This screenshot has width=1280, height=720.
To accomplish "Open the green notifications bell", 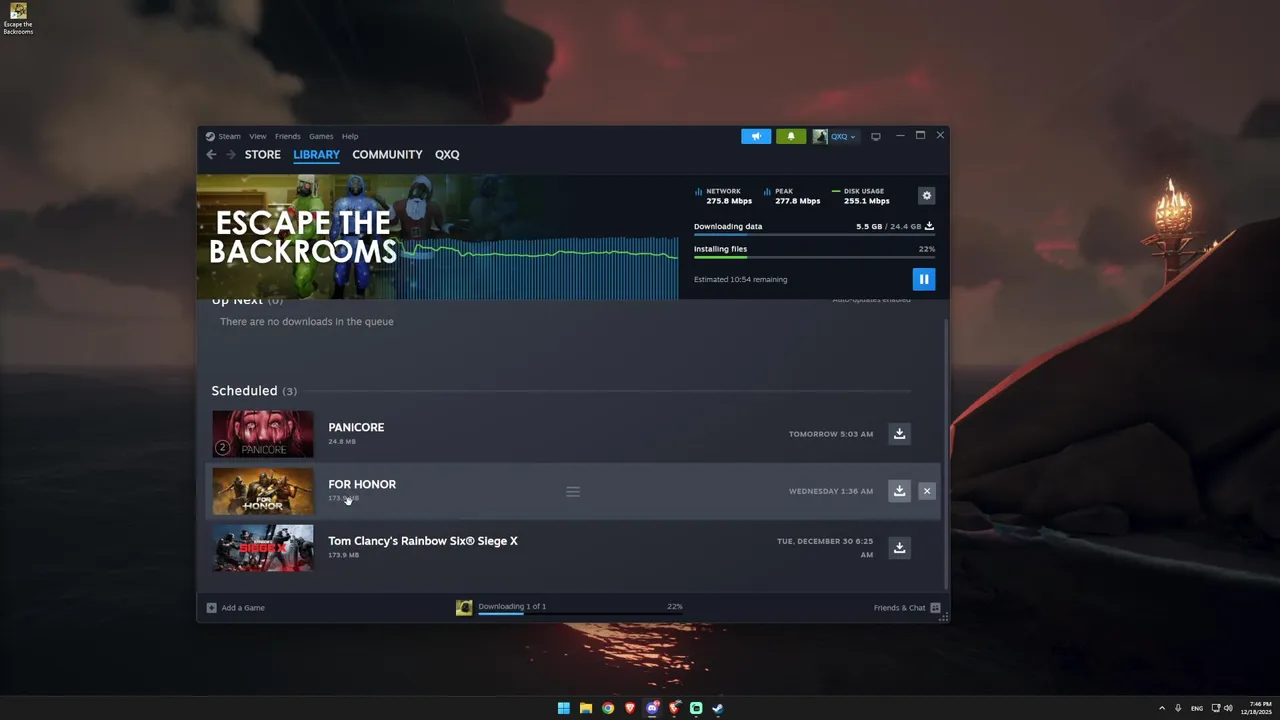I will pyautogui.click(x=790, y=136).
